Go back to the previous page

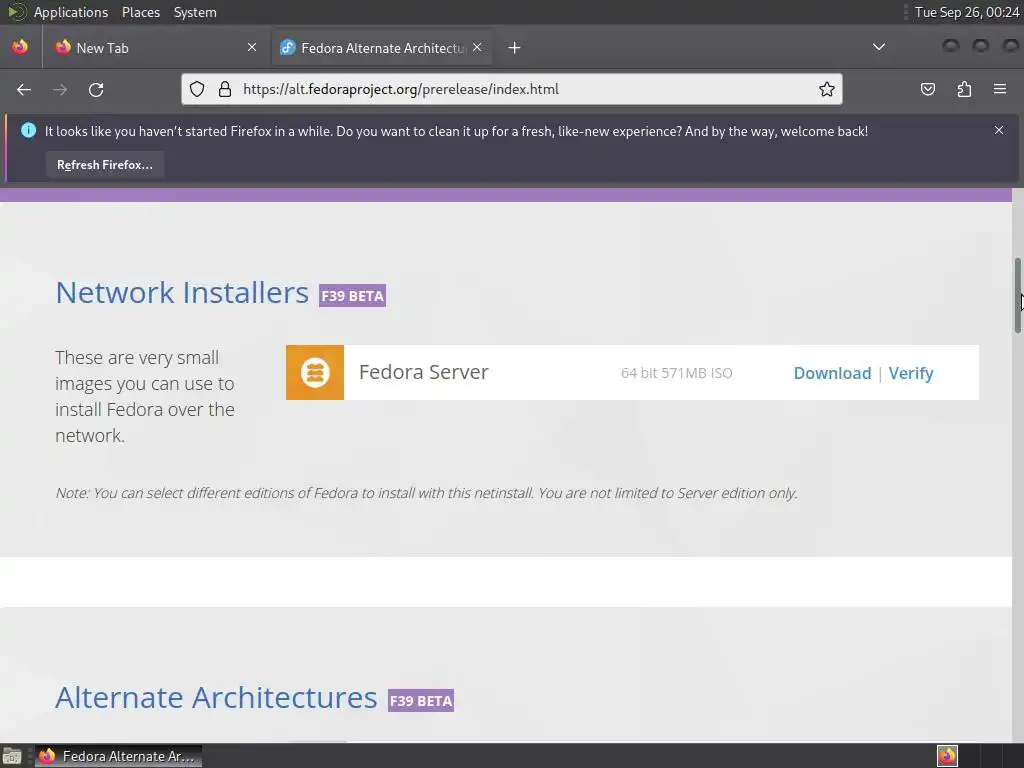(24, 89)
